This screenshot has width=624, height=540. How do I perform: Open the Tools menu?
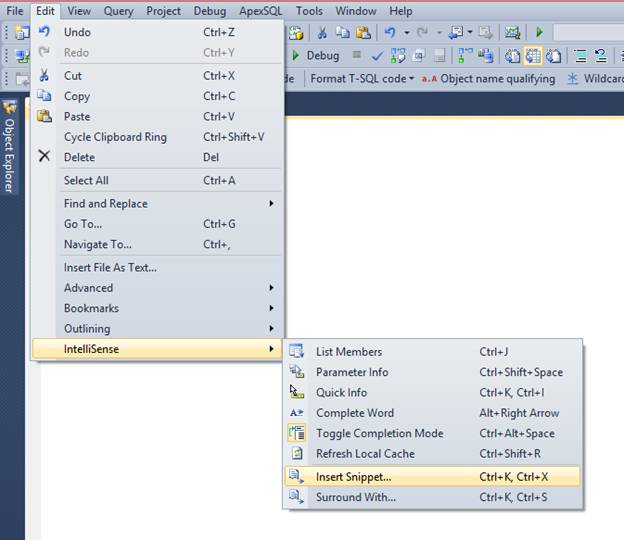309,11
